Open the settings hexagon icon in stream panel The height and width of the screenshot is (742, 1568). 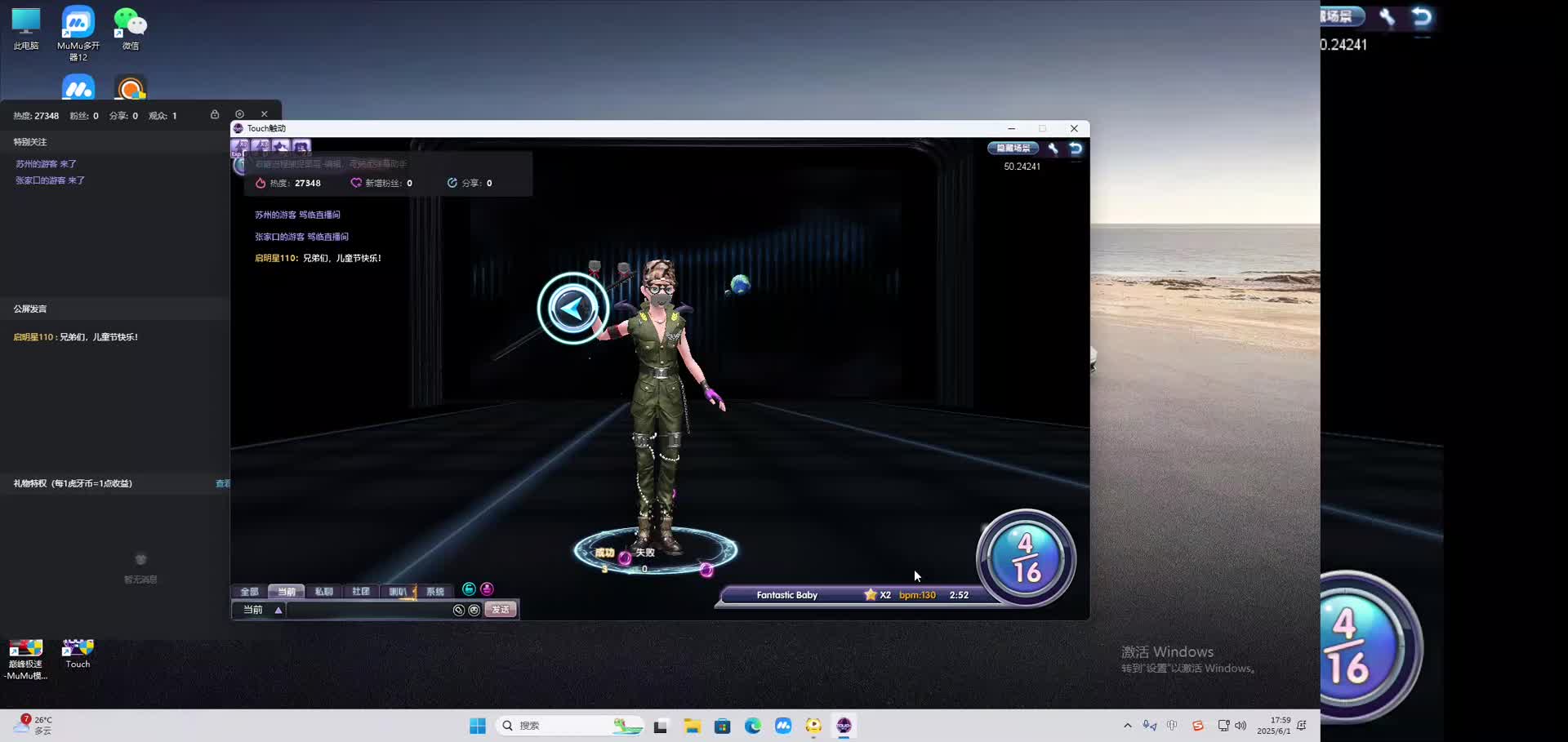[239, 114]
